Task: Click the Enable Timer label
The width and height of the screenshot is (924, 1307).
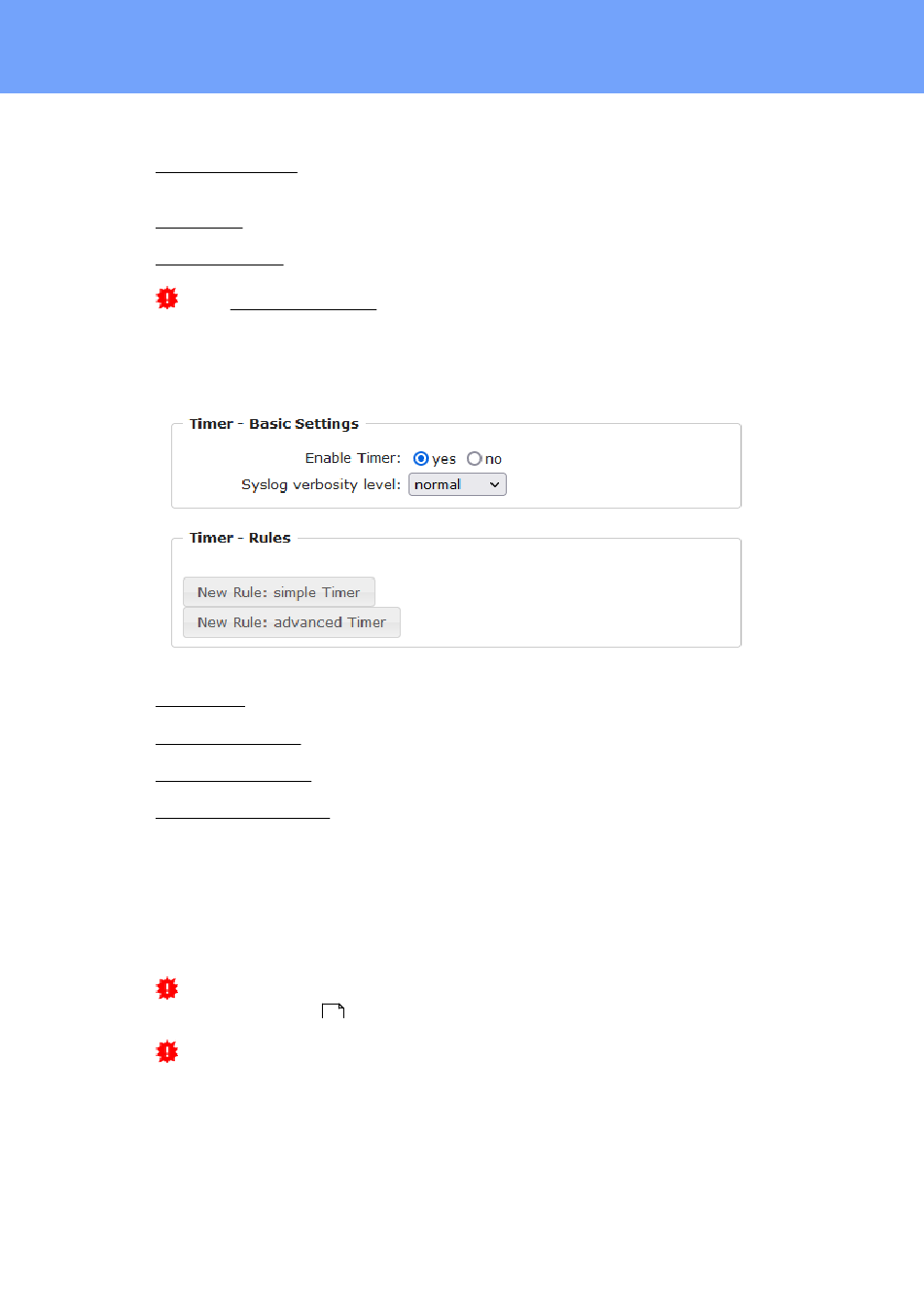Action: click(353, 458)
